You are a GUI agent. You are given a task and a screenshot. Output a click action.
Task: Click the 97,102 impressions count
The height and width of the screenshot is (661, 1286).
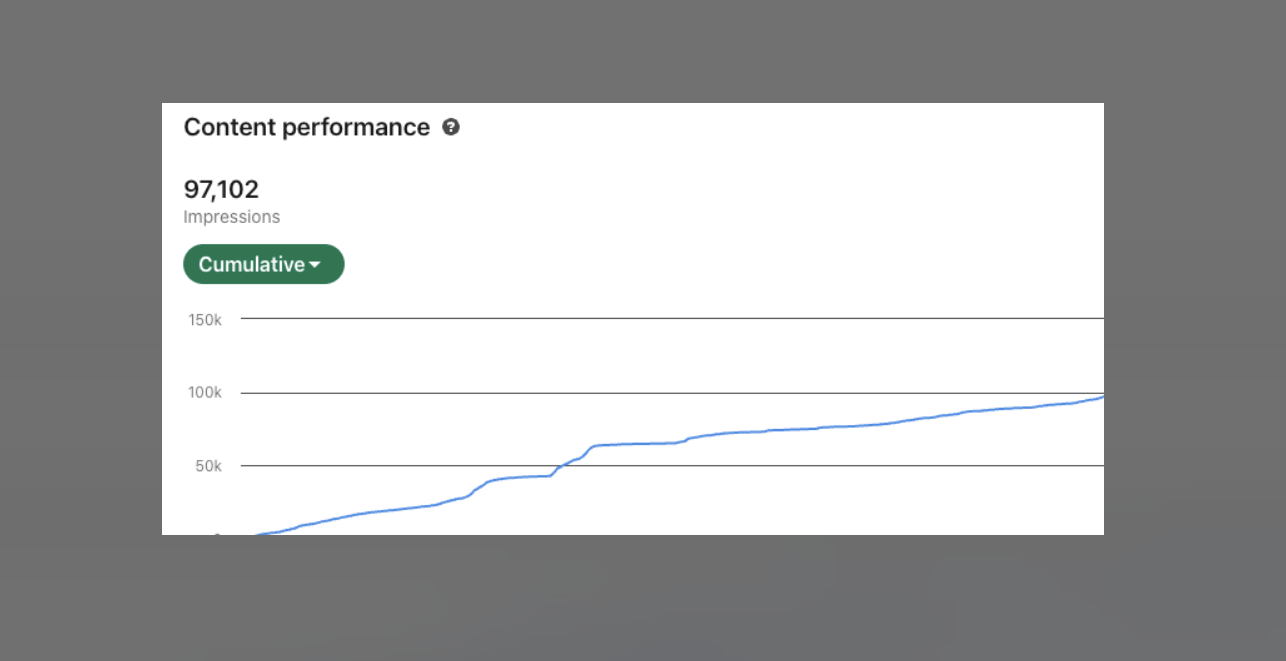(x=221, y=189)
